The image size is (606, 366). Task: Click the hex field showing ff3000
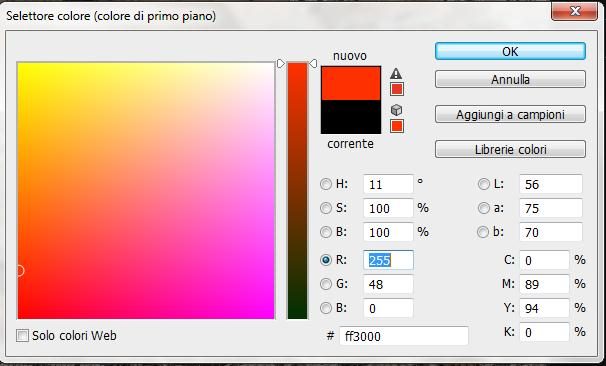(x=404, y=336)
